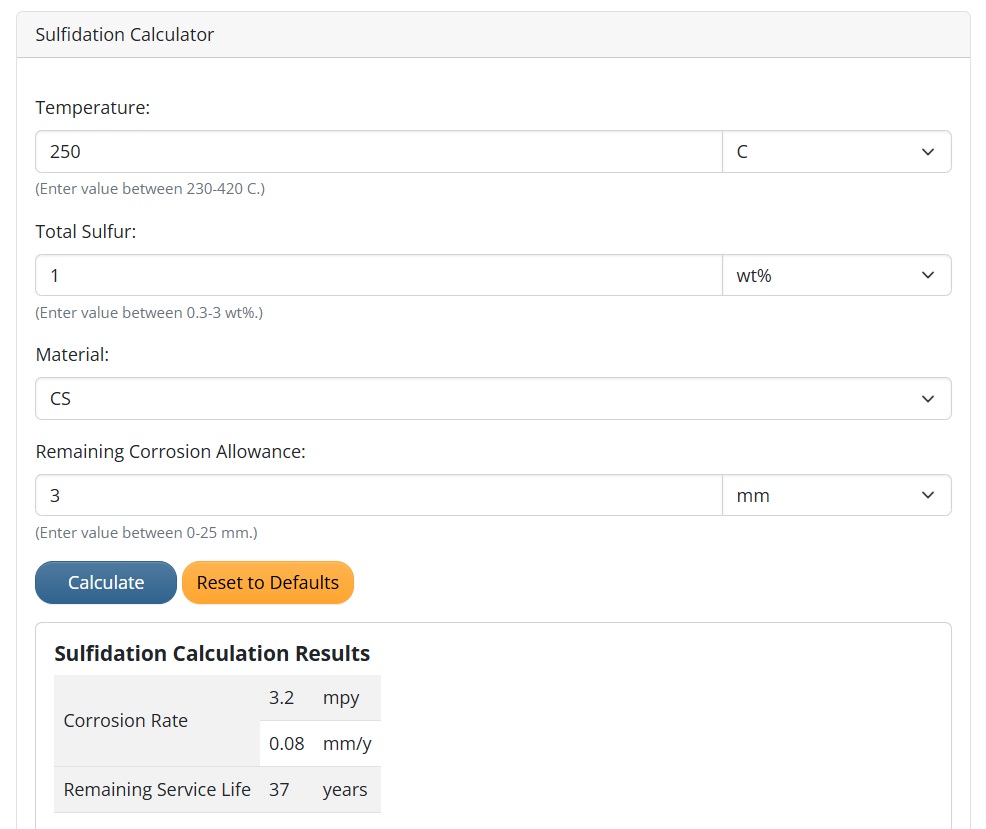986x829 pixels.
Task: Focus the Total Sulfur input box
Action: [x=378, y=275]
